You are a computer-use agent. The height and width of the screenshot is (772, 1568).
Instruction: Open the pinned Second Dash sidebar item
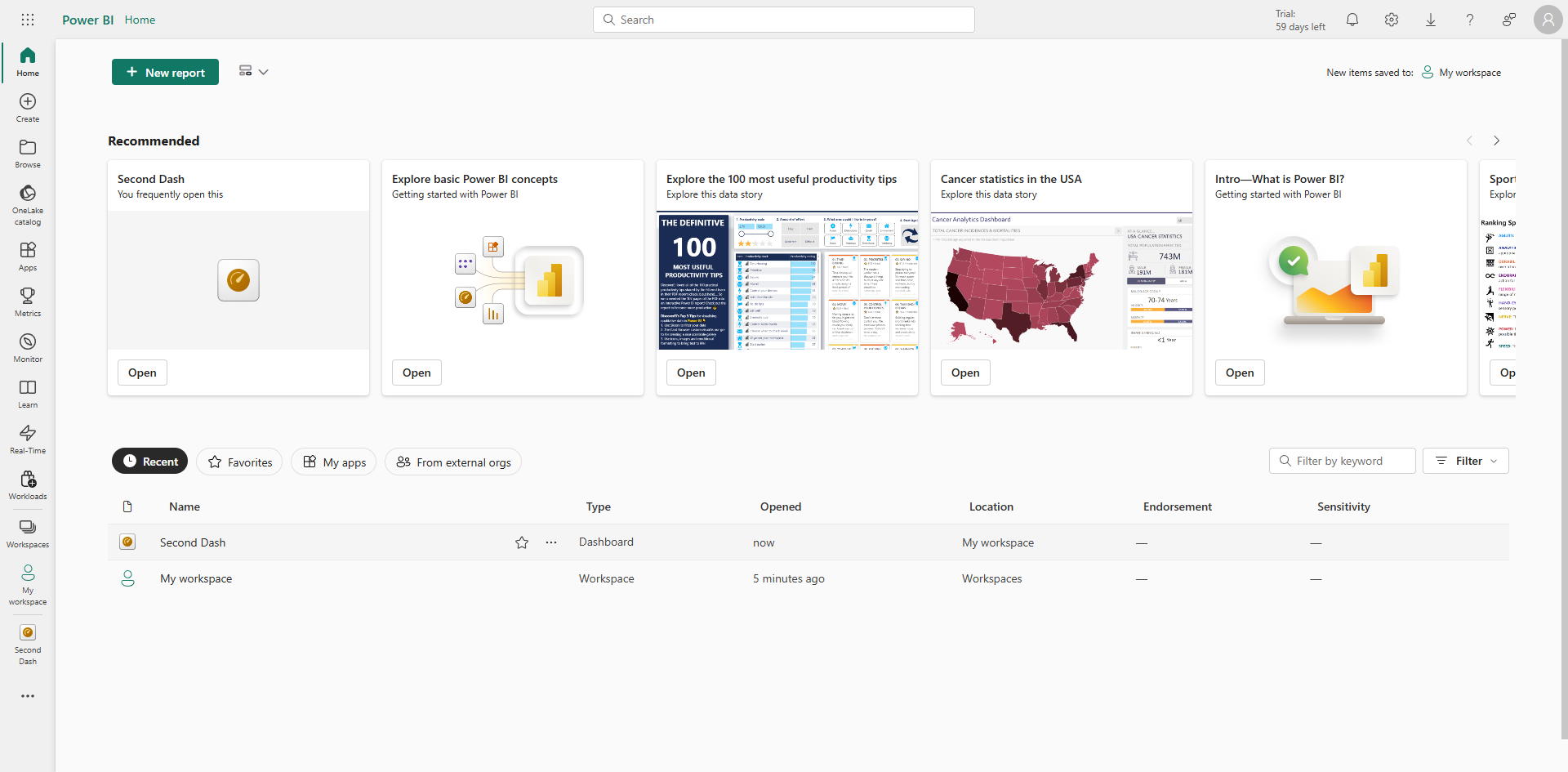pos(28,644)
